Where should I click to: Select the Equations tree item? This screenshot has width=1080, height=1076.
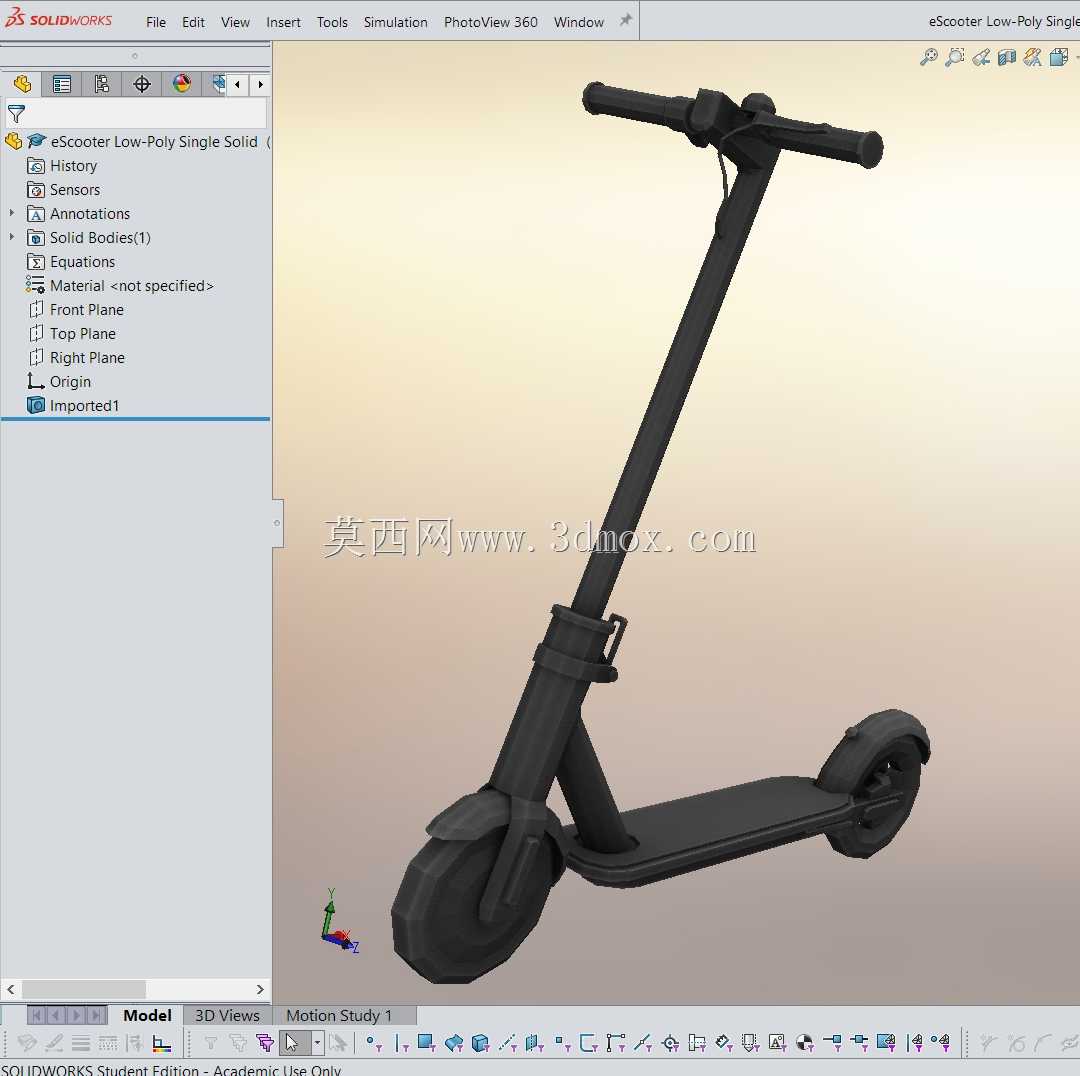click(x=71, y=261)
